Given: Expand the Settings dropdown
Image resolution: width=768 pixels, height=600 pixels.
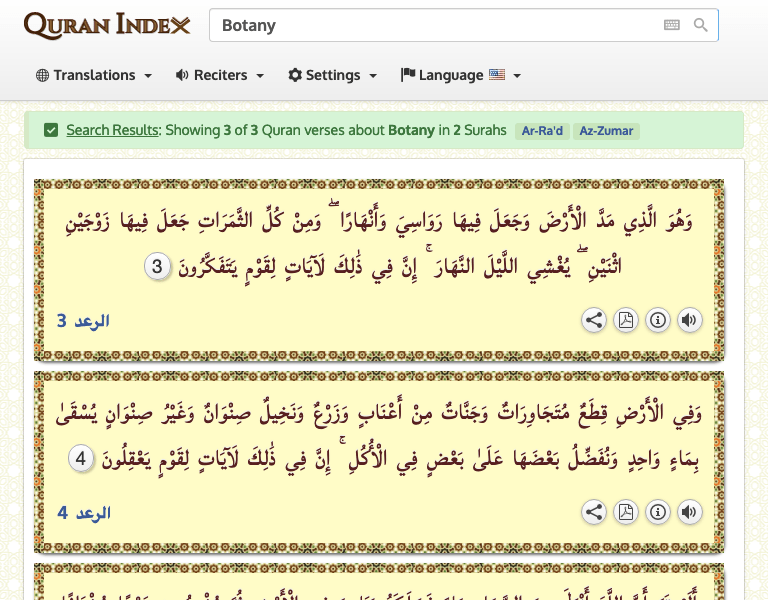Looking at the screenshot, I should [332, 75].
